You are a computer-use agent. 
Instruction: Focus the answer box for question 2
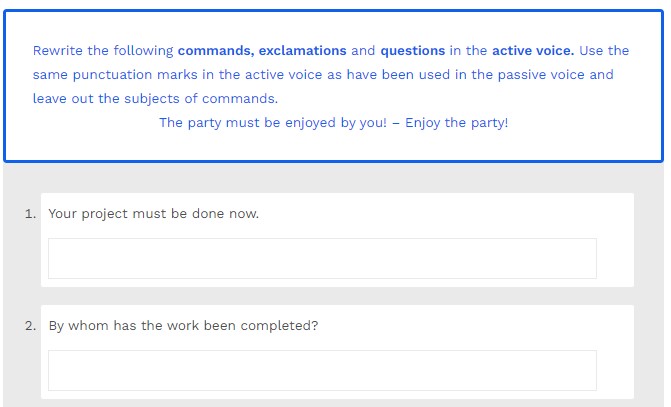pos(322,370)
